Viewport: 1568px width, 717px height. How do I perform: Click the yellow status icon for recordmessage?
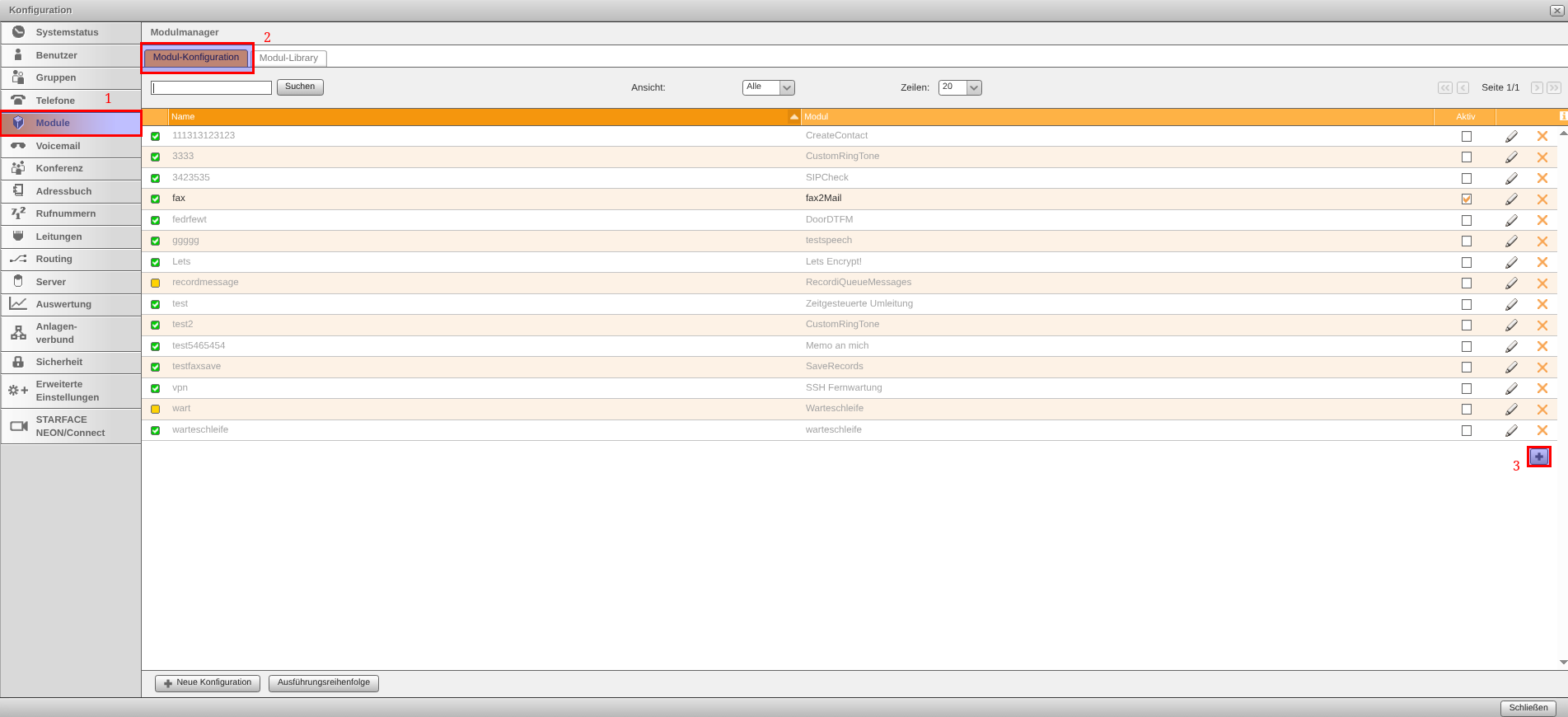coord(155,283)
